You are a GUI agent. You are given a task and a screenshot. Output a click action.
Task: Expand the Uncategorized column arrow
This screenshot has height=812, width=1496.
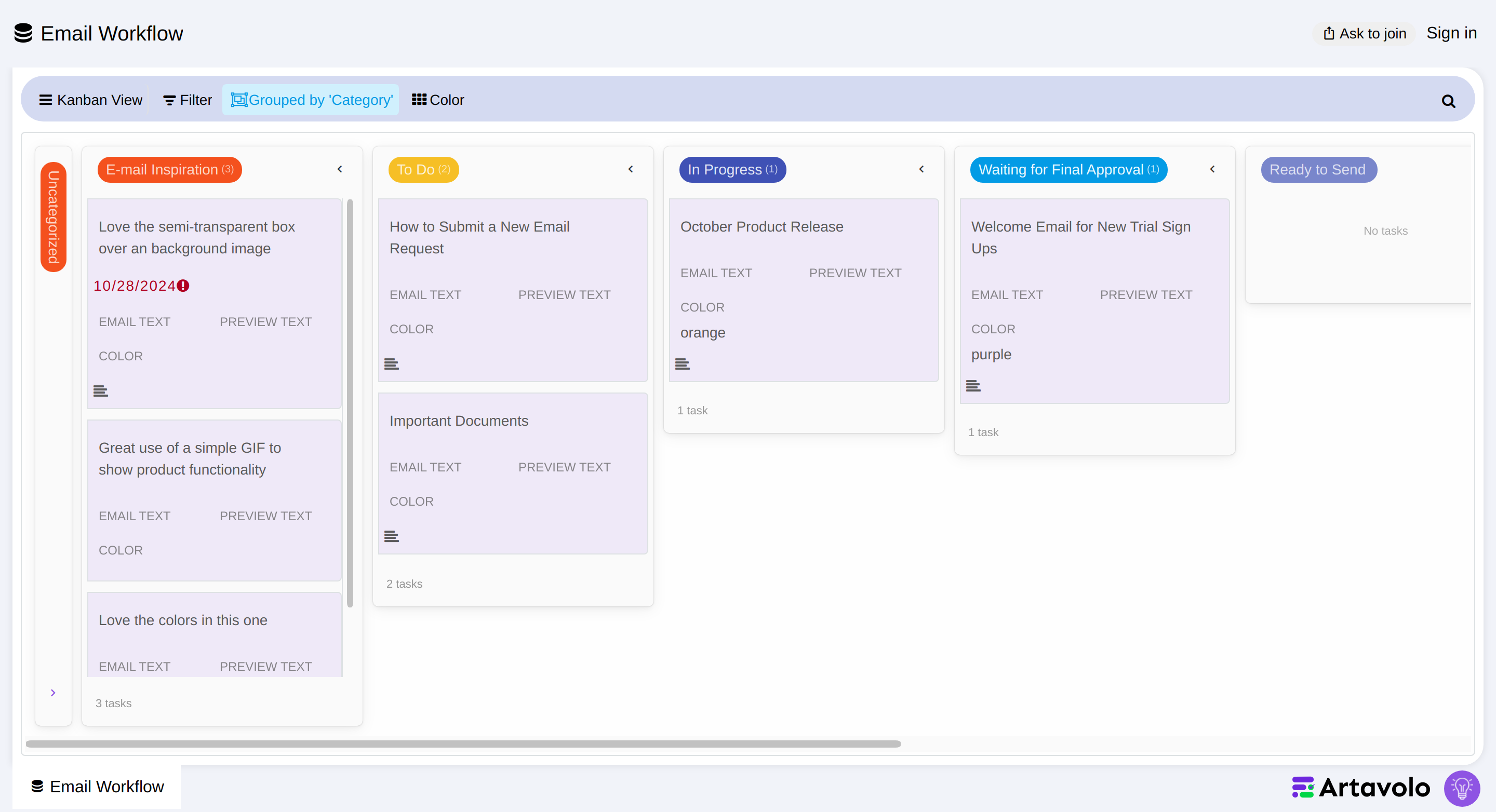click(x=53, y=693)
